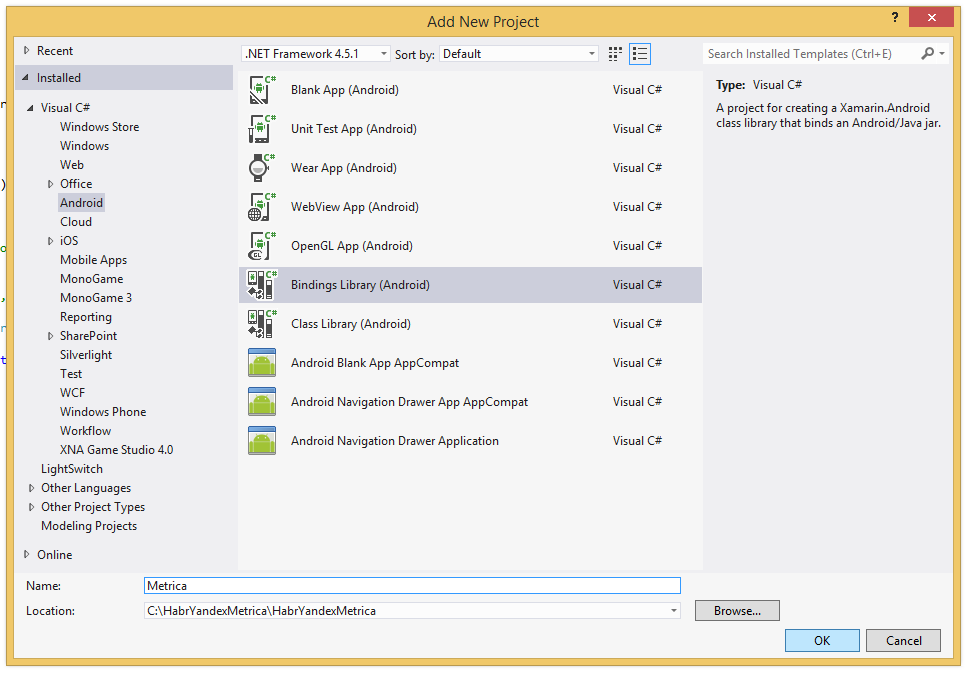Select Android Navigation Drawer Application name

[394, 441]
